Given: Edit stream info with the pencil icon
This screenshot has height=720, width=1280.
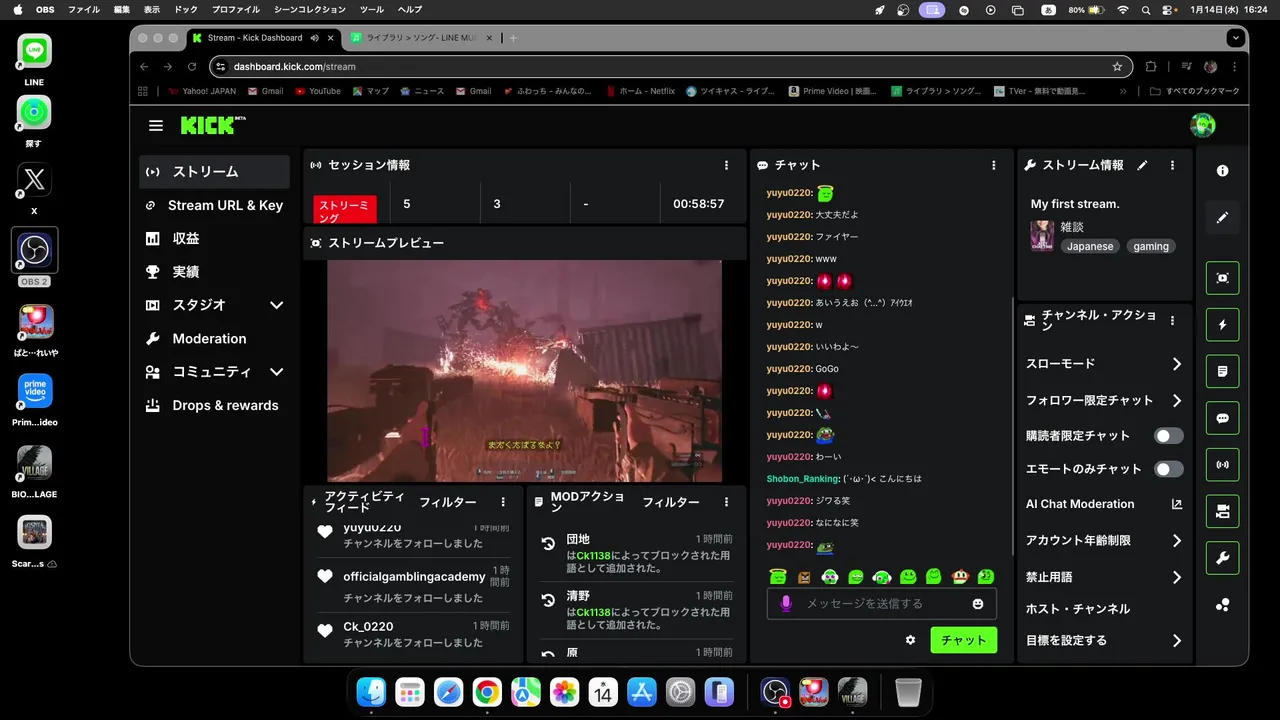Looking at the screenshot, I should coord(1143,165).
